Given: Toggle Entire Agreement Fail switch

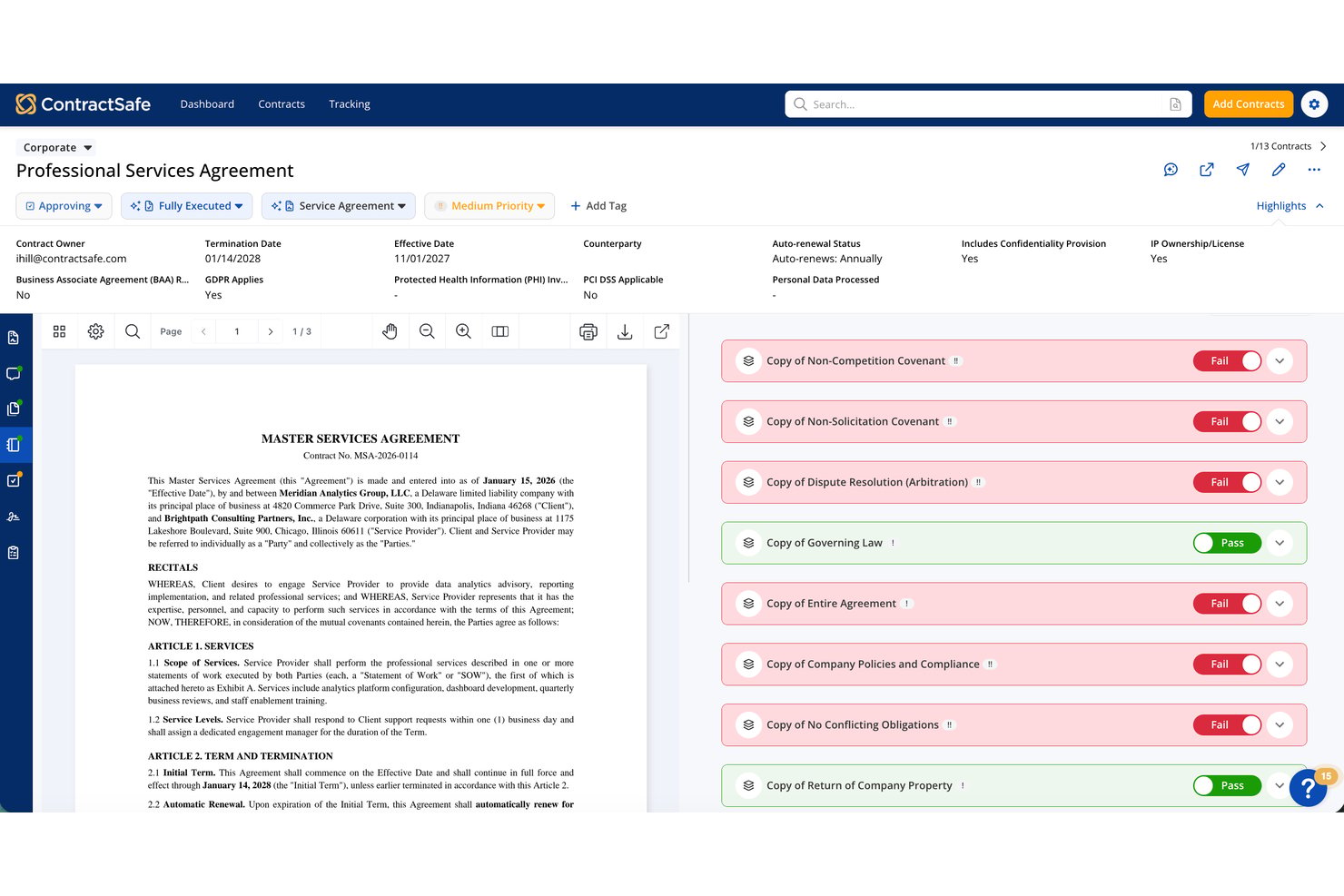Looking at the screenshot, I should 1228,604.
